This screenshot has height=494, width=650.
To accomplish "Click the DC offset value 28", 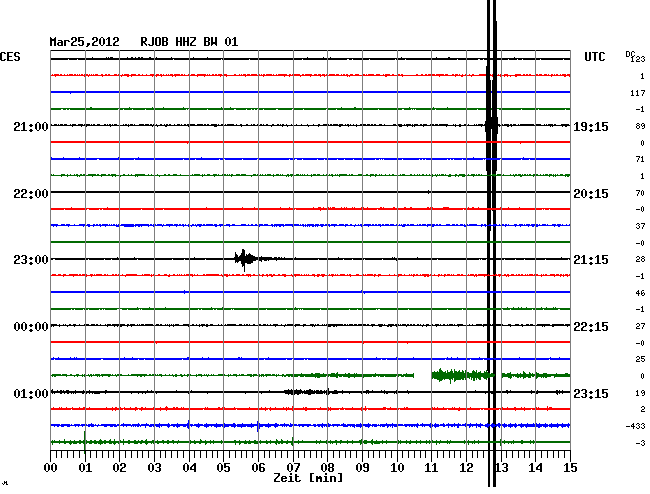I will pyautogui.click(x=640, y=259).
